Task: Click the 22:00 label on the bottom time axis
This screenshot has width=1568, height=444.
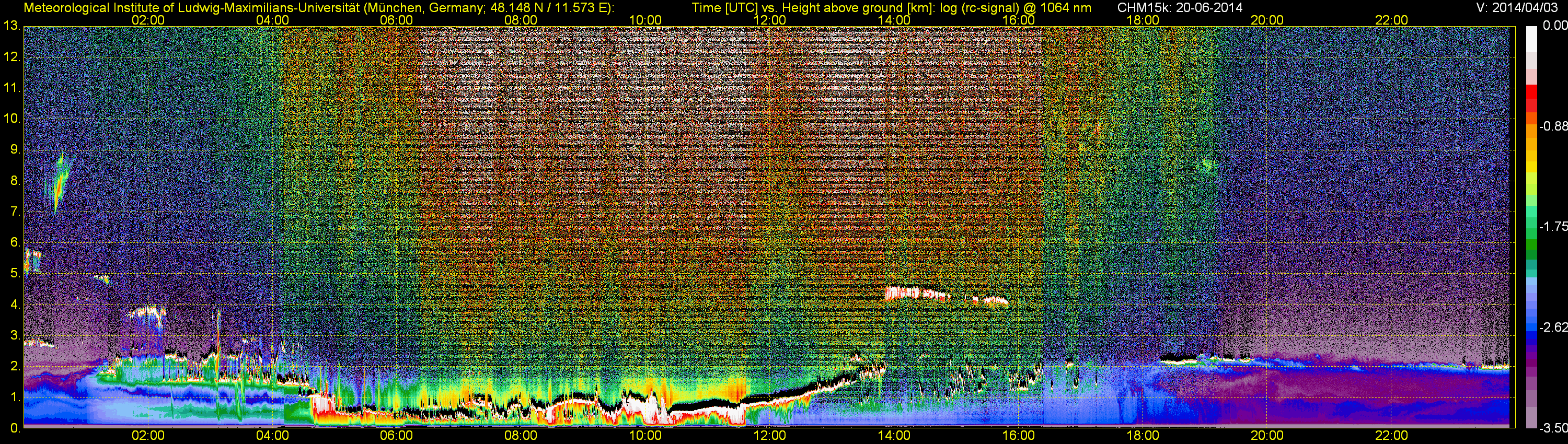Action: 1391,436
